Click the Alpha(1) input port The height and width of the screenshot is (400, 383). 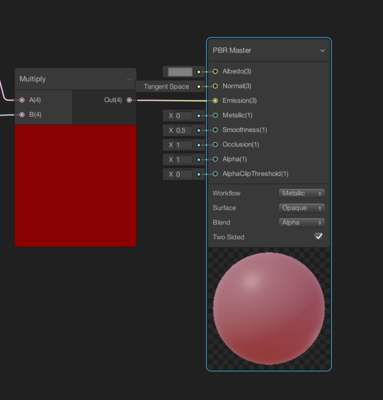tap(215, 159)
